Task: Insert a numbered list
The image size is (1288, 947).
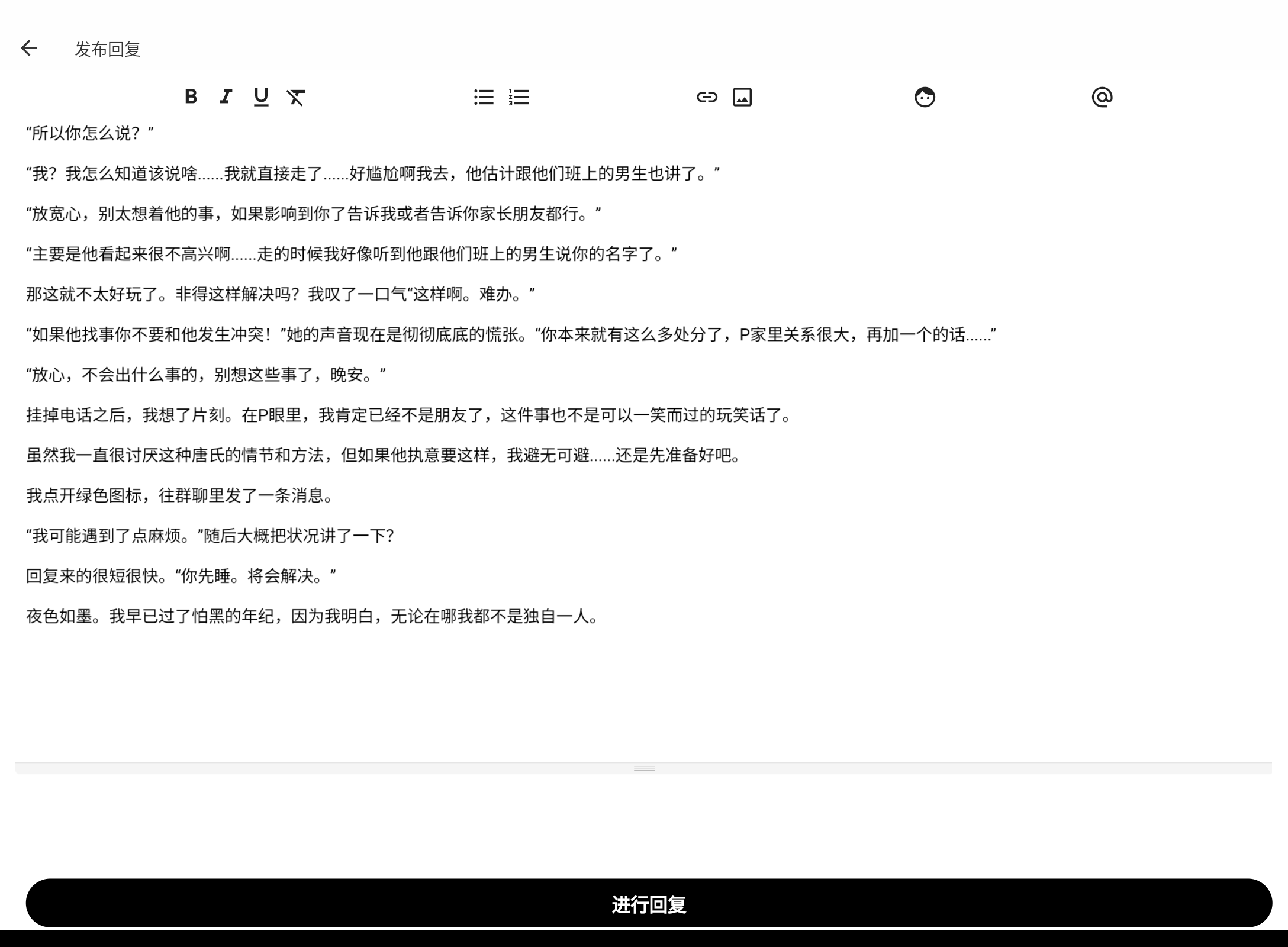Action: (x=519, y=97)
